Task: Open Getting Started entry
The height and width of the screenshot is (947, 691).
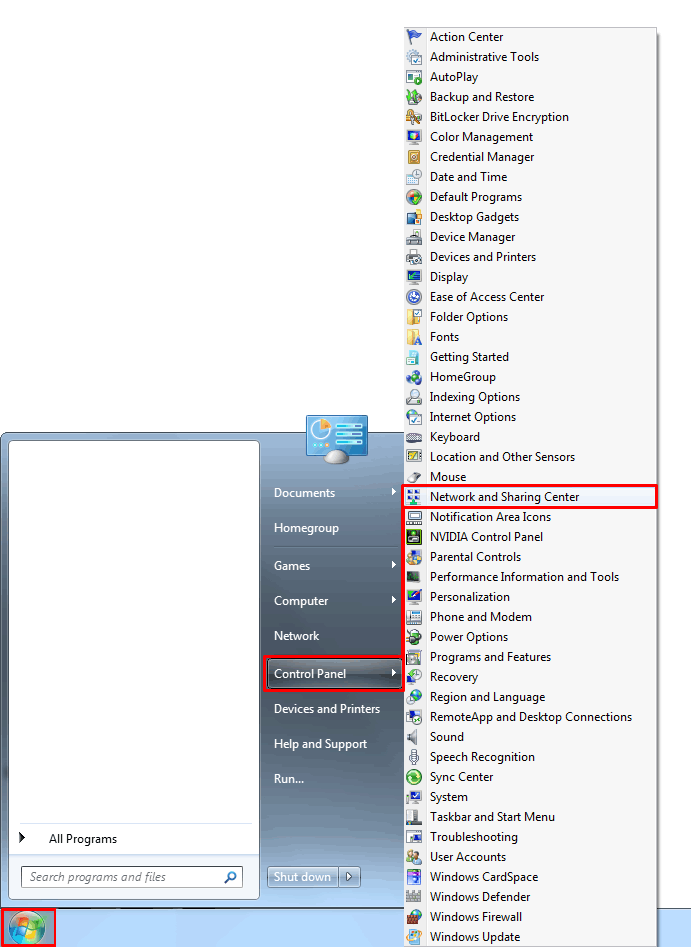Action: [x=530, y=356]
